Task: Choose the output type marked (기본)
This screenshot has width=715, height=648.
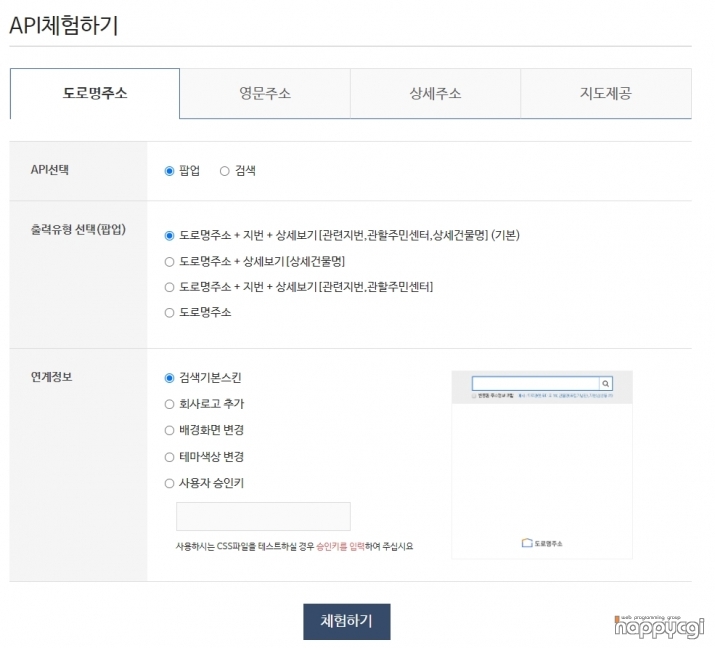Action: [x=169, y=236]
